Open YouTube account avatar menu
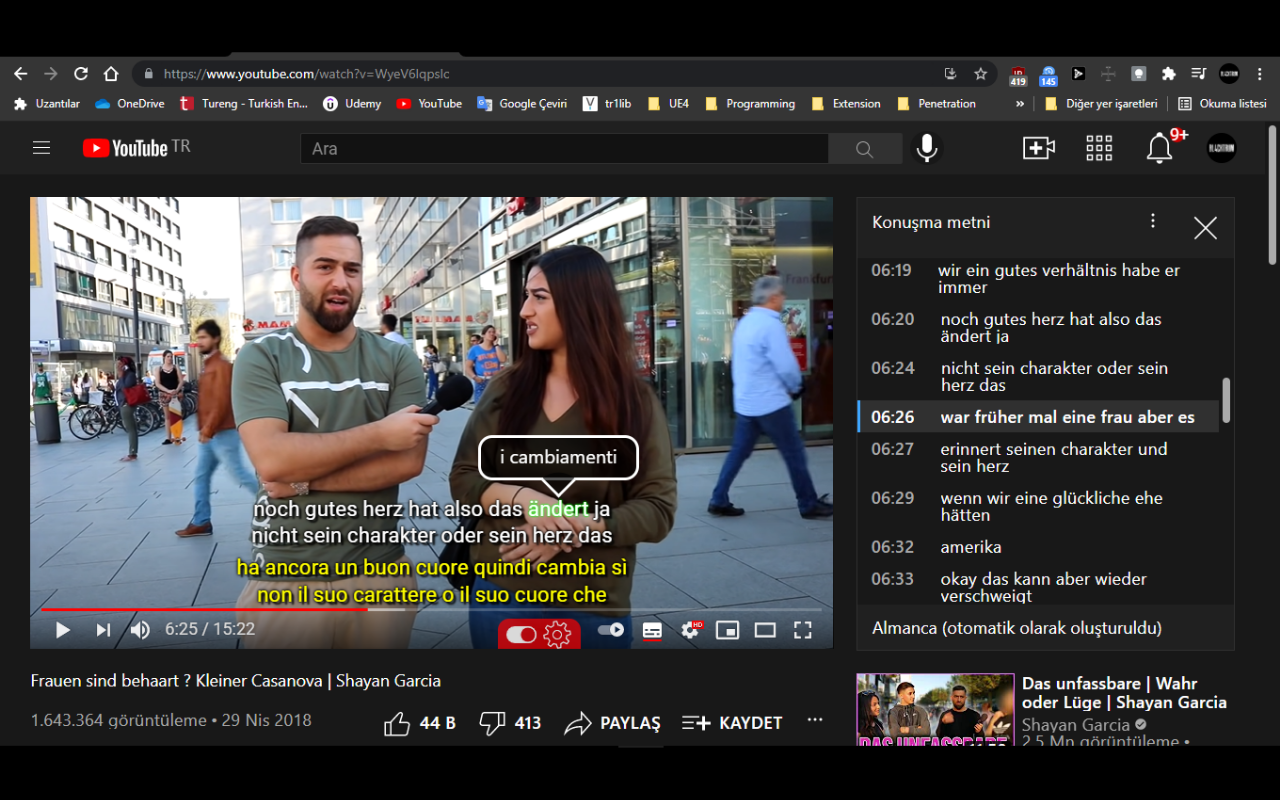The image size is (1280, 800). (x=1221, y=148)
